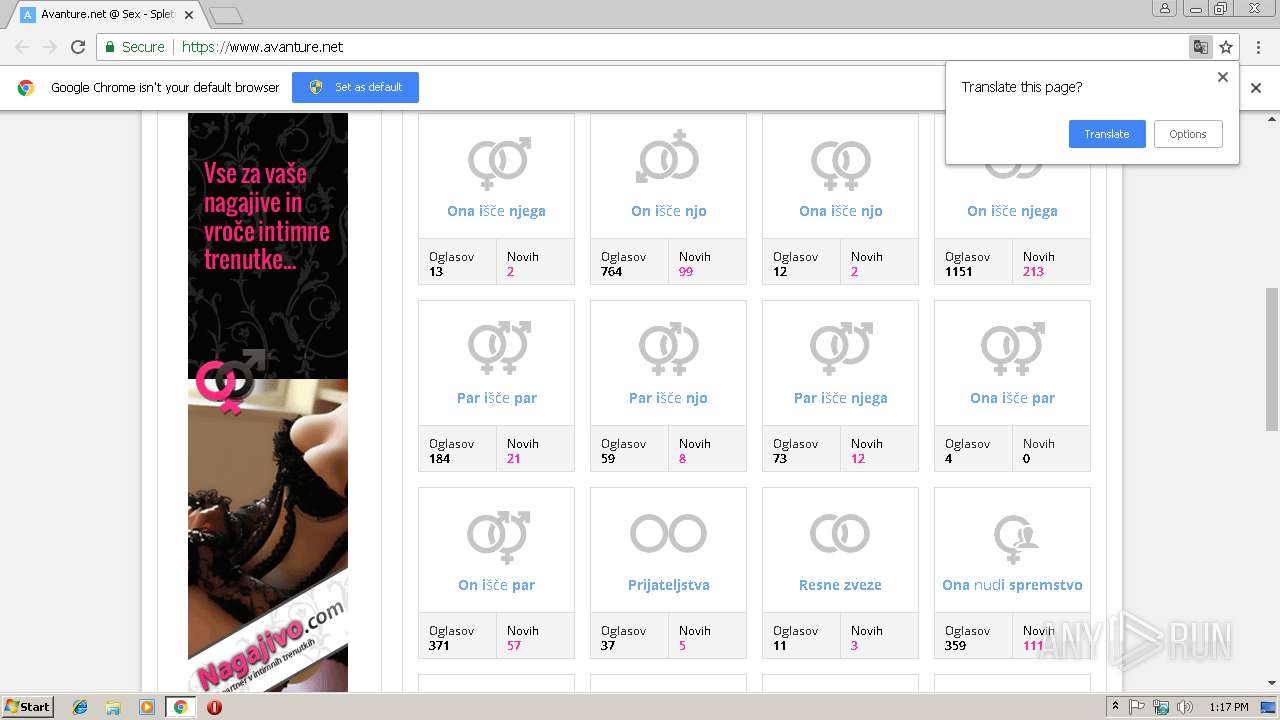Dismiss the default browser infobar
1280x720 pixels.
(1256, 88)
